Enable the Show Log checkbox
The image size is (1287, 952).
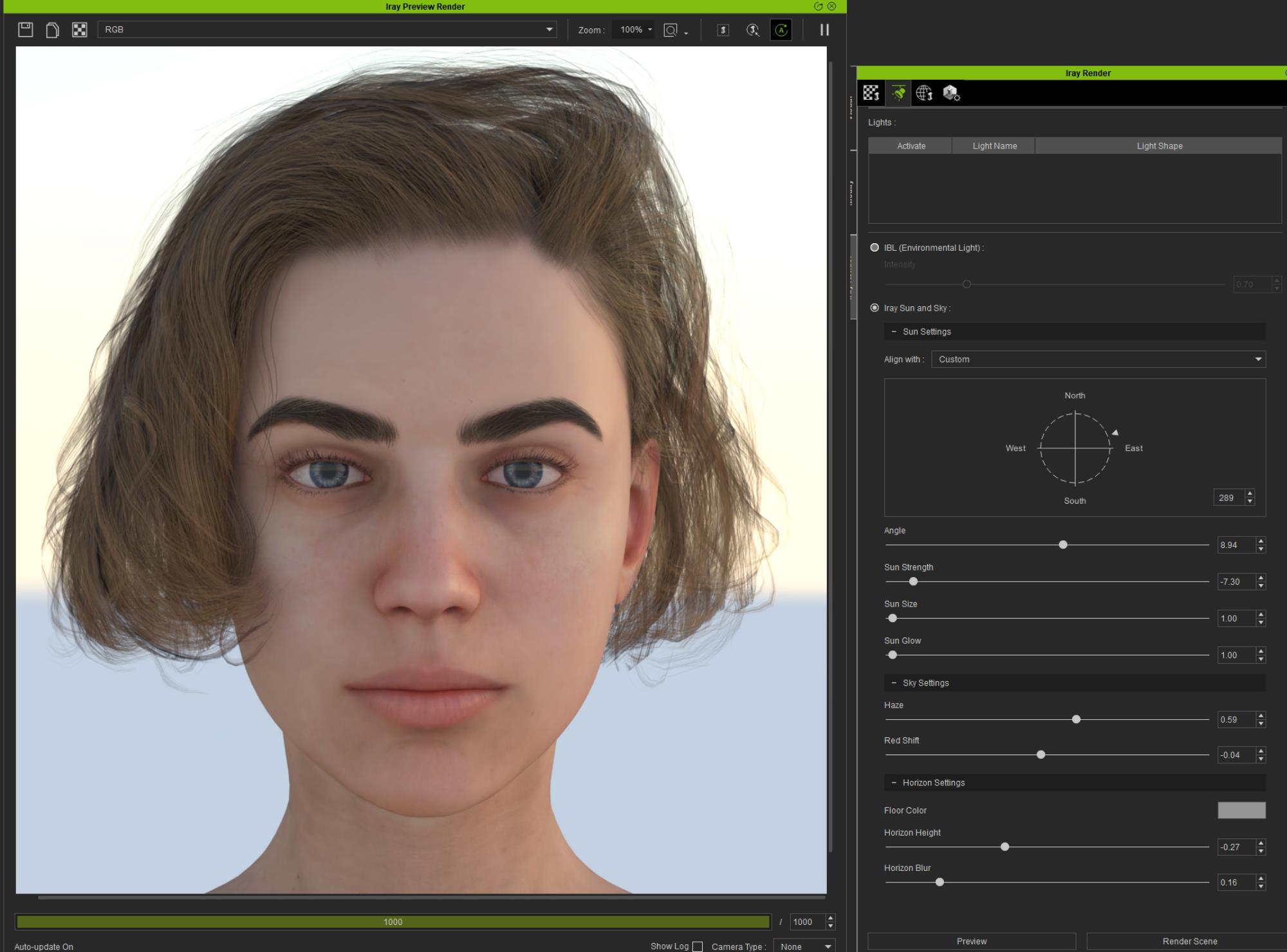click(697, 946)
